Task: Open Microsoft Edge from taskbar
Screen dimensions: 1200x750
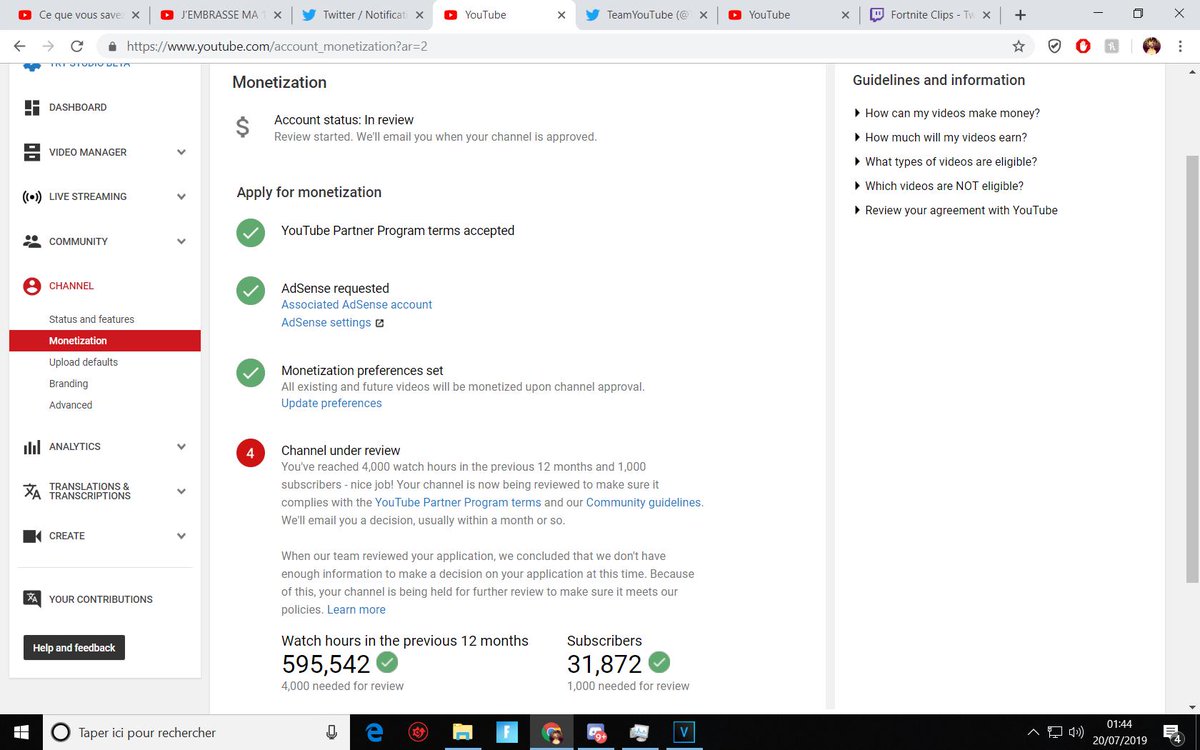Action: [x=375, y=732]
